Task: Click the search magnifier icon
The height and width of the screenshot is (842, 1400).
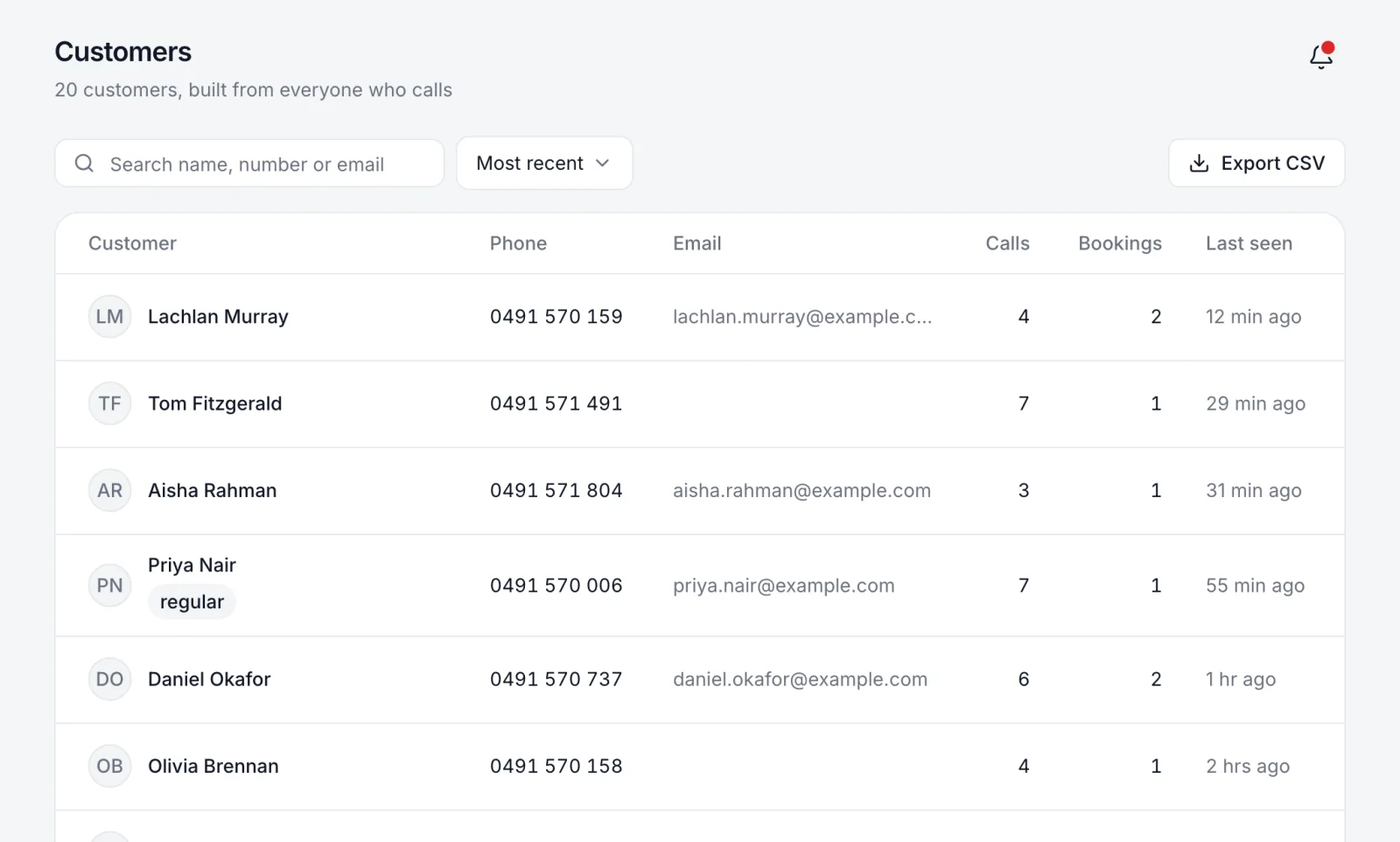Action: click(x=84, y=164)
